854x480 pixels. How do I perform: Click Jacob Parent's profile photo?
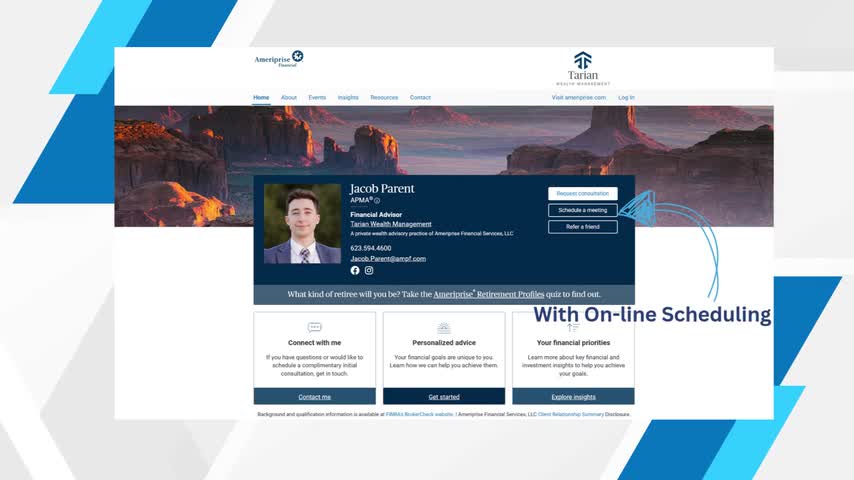pyautogui.click(x=302, y=223)
